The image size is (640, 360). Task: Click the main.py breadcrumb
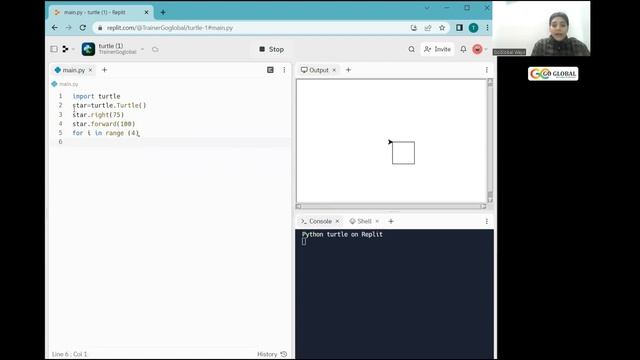(65, 84)
